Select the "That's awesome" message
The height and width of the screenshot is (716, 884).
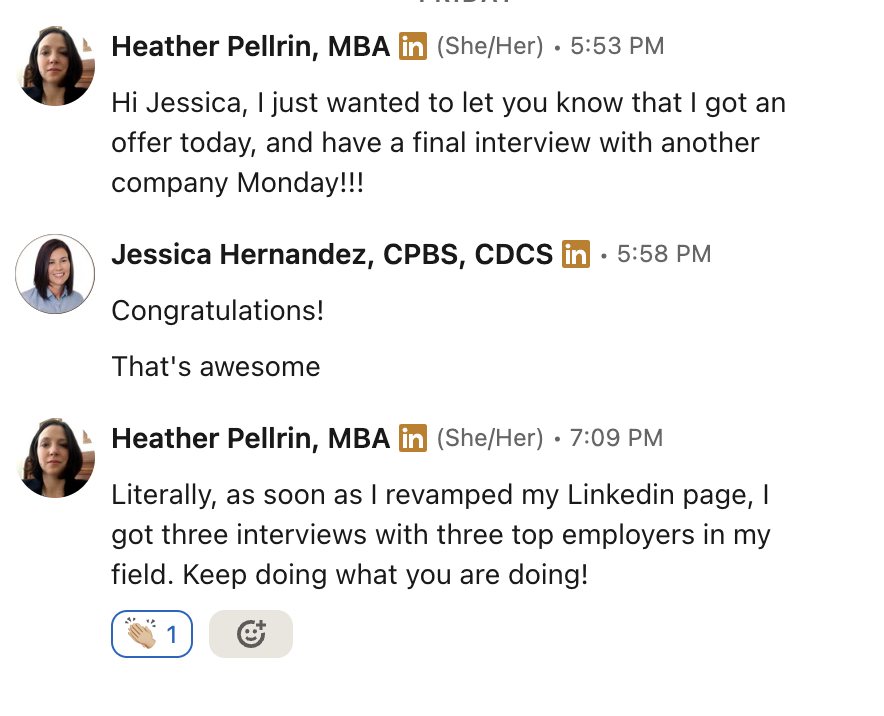[x=215, y=367]
